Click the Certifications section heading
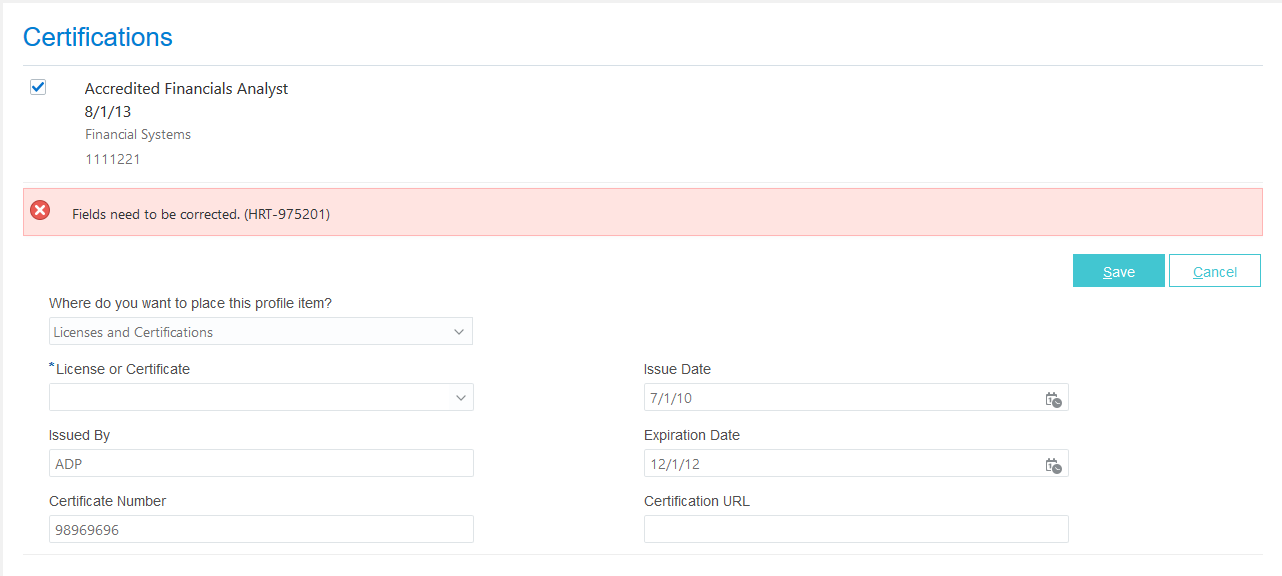This screenshot has height=576, width=1282. coord(98,37)
